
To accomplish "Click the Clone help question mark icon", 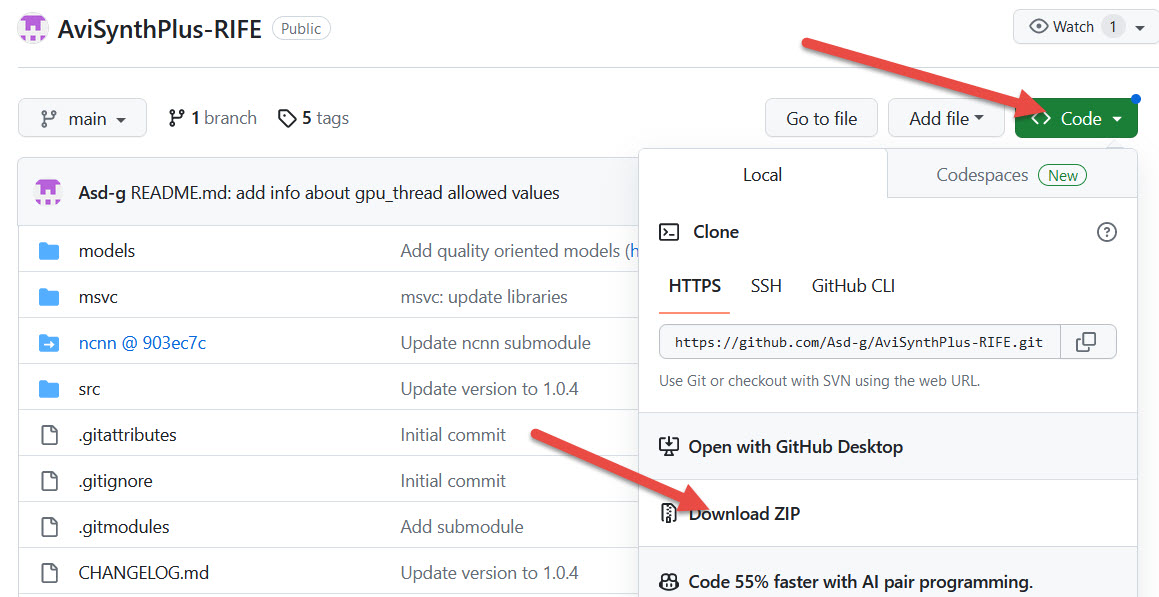I will [x=1106, y=232].
